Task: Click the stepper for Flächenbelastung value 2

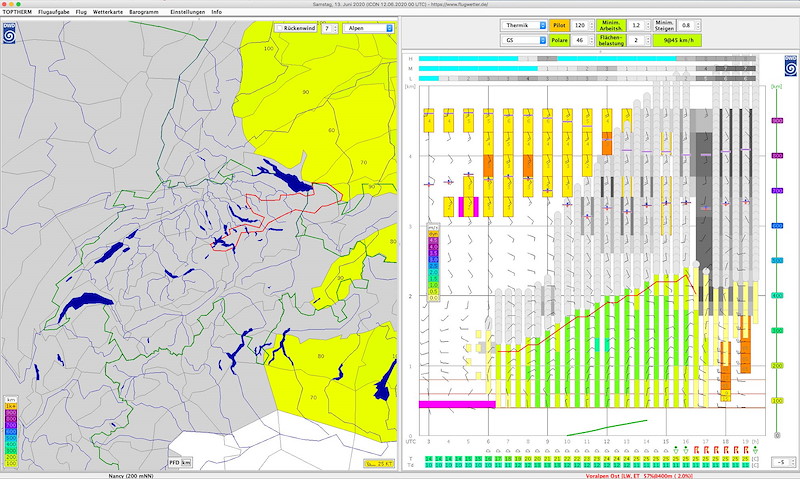Action: tap(648, 40)
